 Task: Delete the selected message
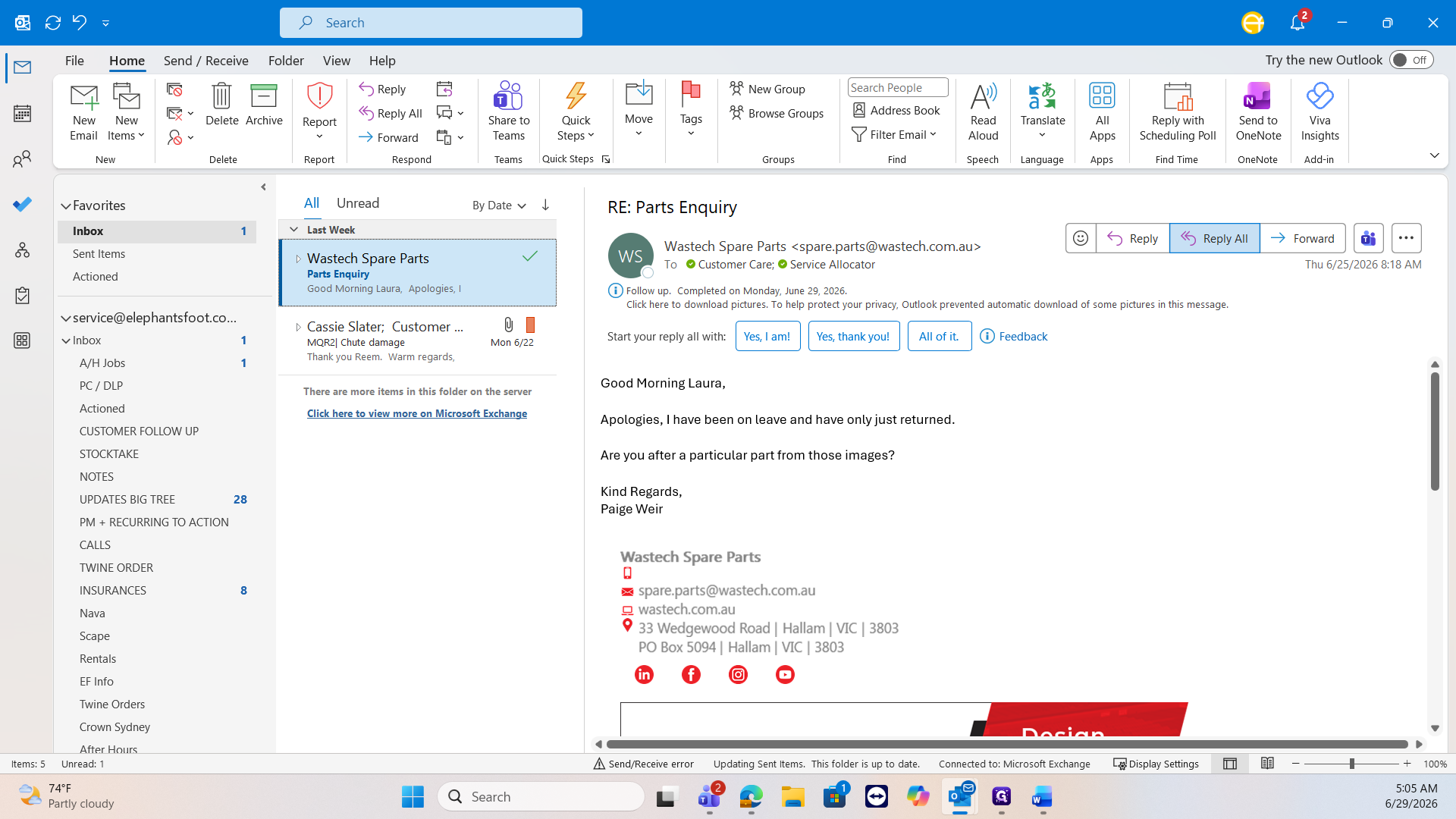[221, 105]
